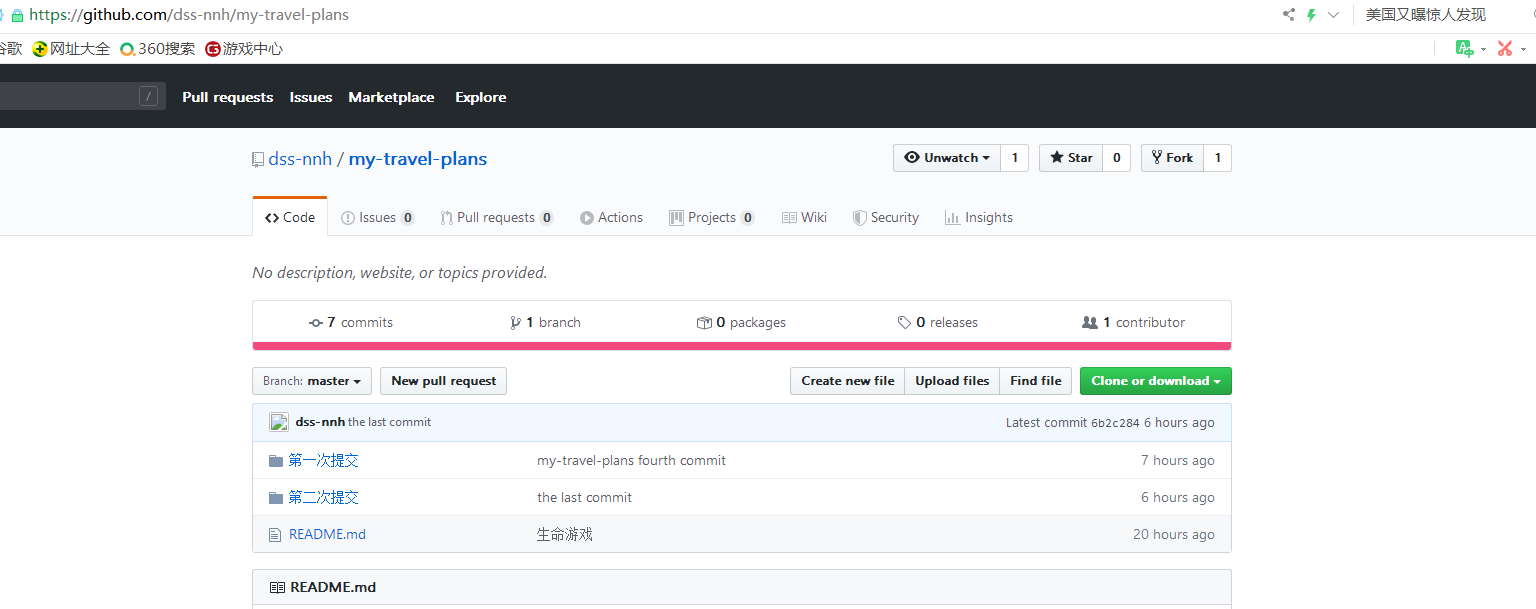The height and width of the screenshot is (609, 1536).
Task: Open Issues in the top navigation
Action: 311,97
